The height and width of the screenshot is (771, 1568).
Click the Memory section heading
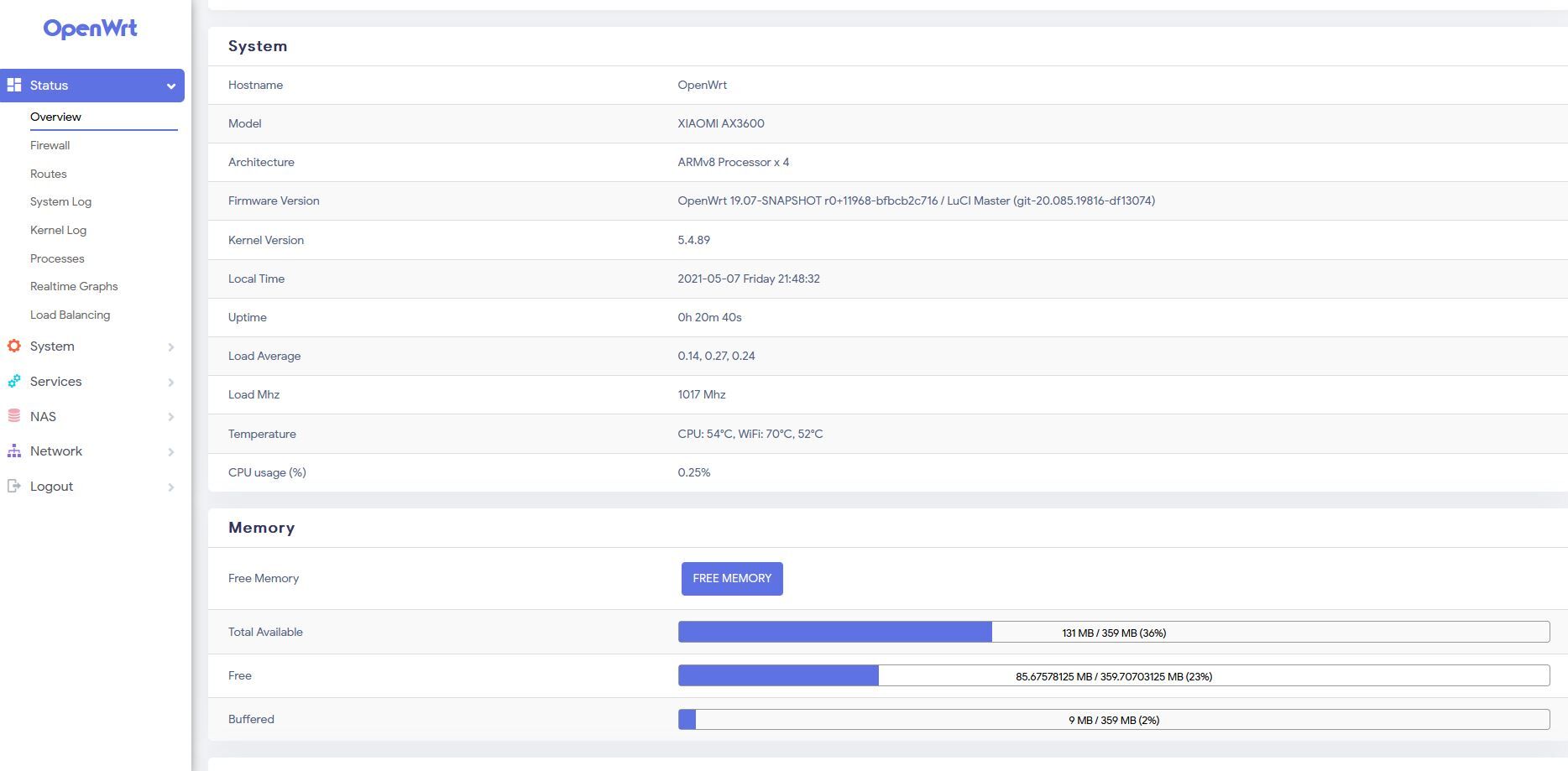click(x=261, y=528)
